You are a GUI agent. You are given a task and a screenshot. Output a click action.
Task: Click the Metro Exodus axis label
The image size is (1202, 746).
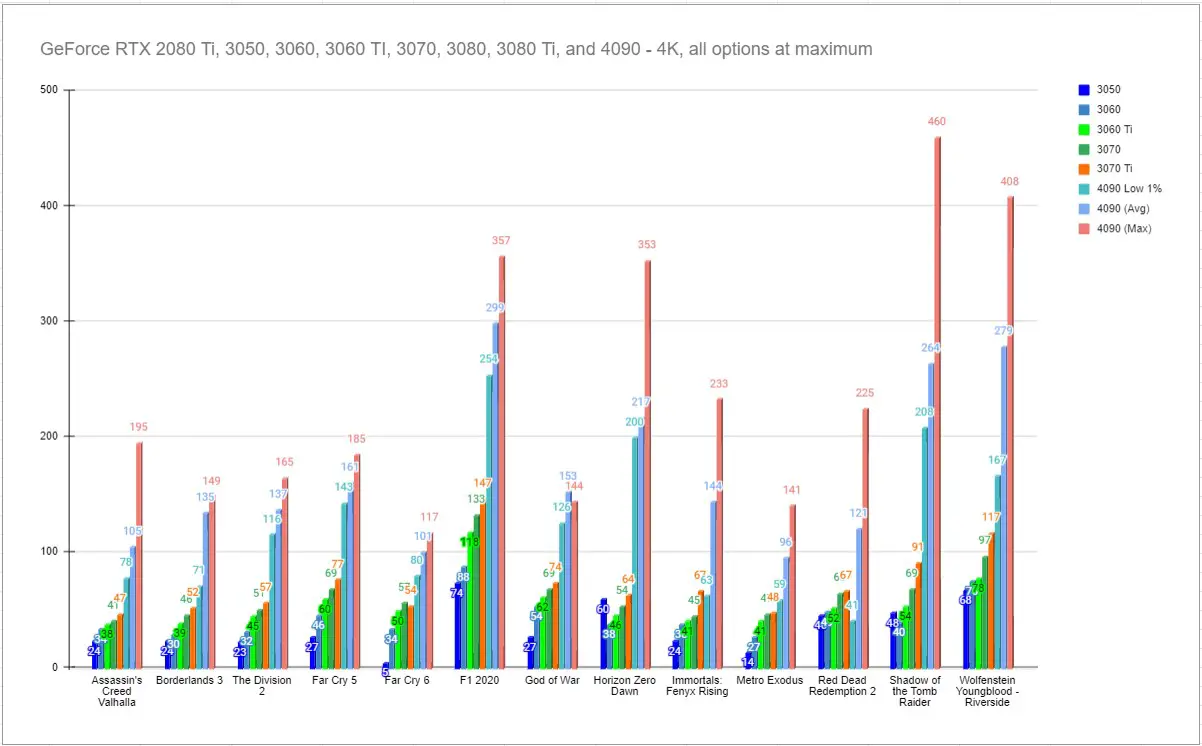[x=770, y=681]
